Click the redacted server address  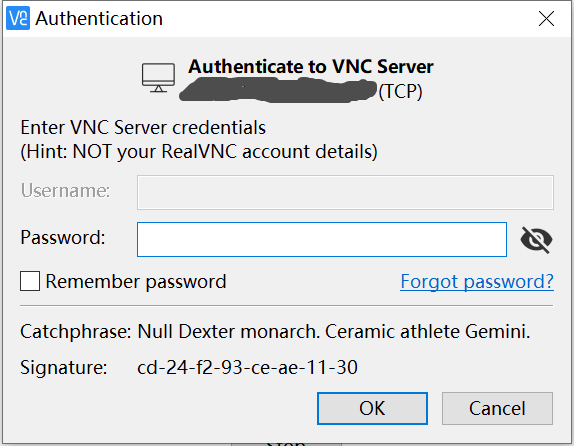coord(278,90)
